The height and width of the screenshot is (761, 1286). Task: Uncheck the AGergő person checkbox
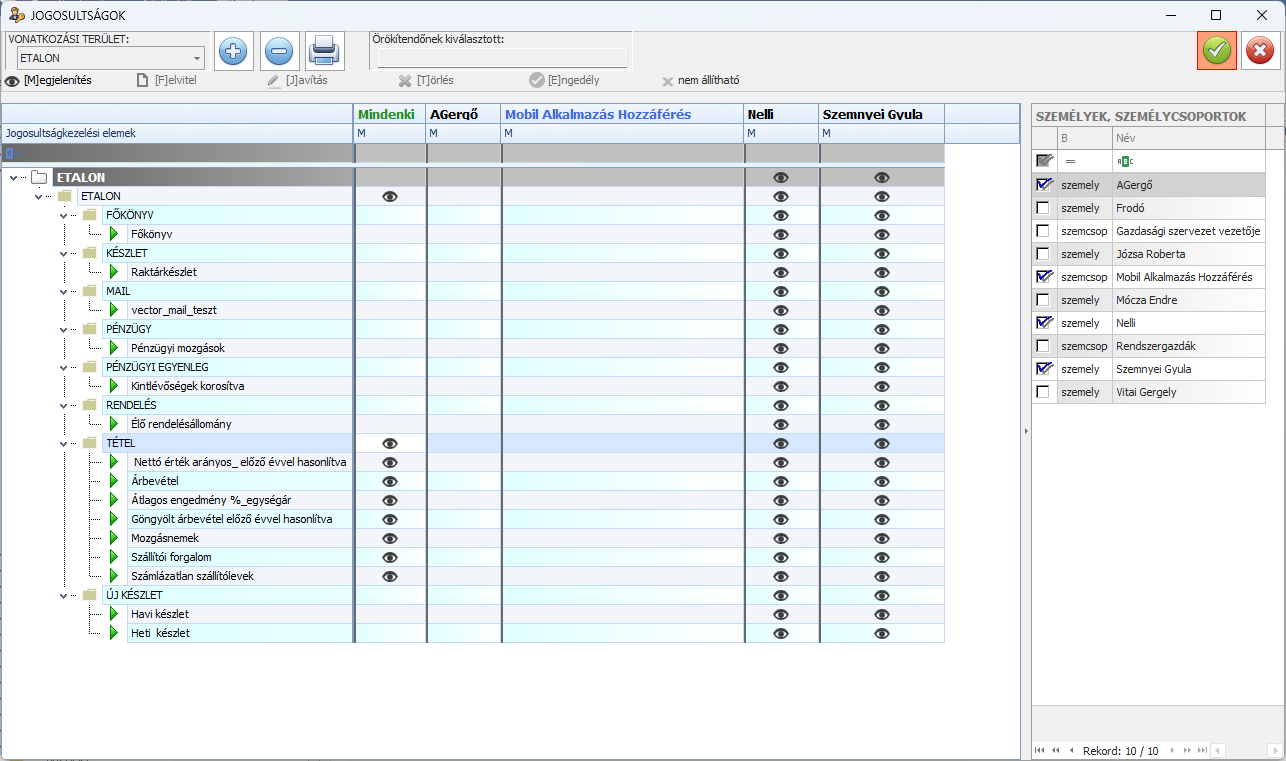1044,185
